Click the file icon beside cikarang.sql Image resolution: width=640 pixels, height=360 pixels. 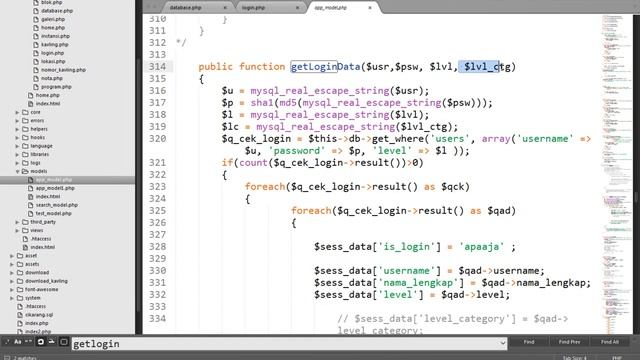(20, 315)
